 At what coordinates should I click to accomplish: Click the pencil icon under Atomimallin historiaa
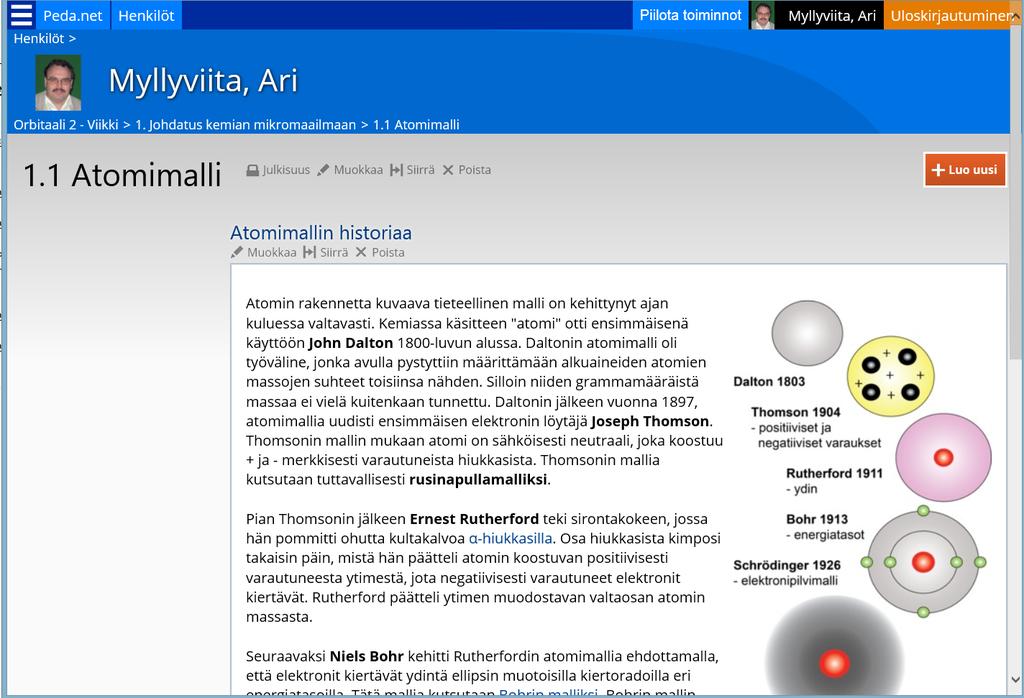pyautogui.click(x=237, y=253)
